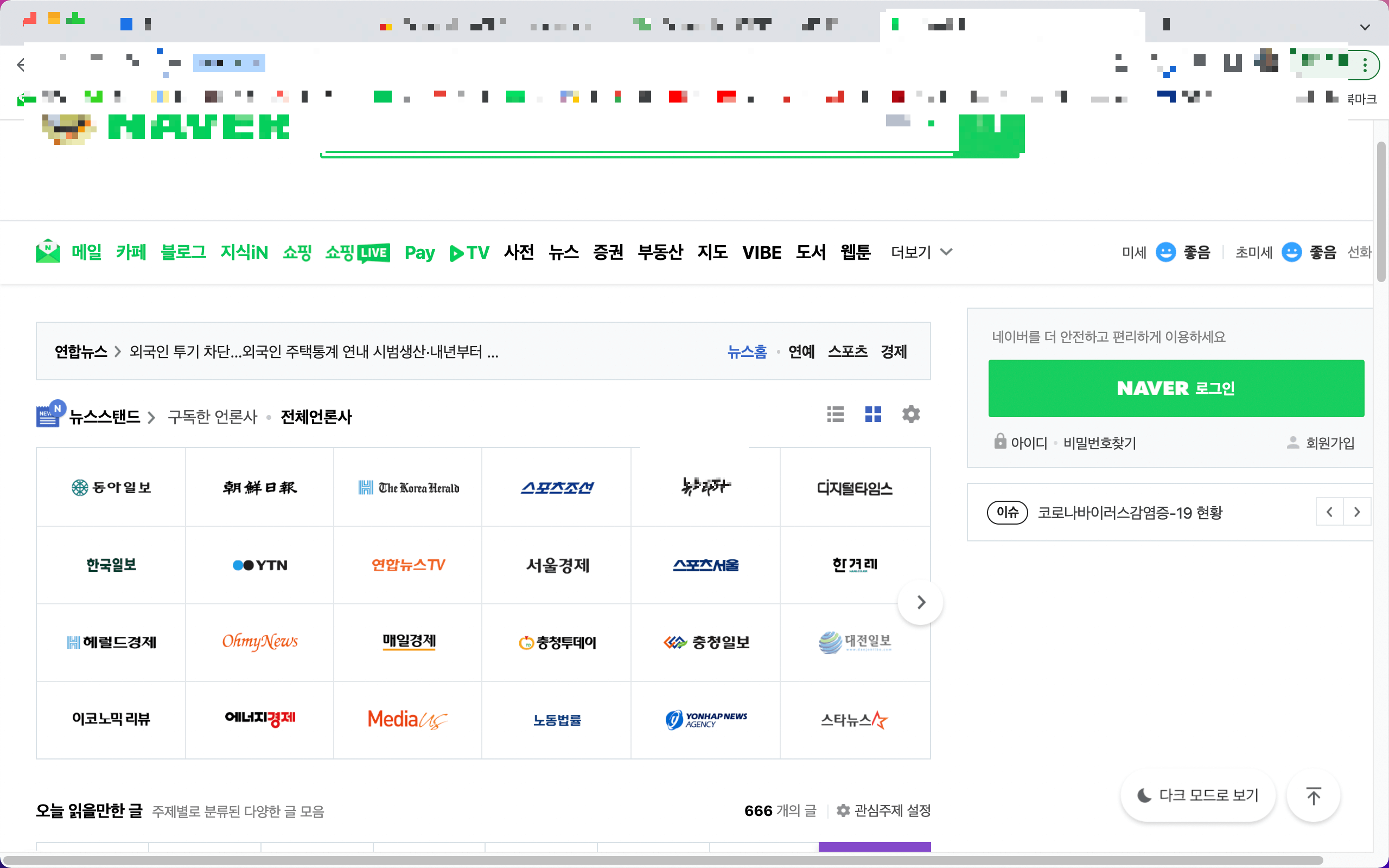The width and height of the screenshot is (1389, 868).
Task: Open the YTN publisher tile
Action: pyautogui.click(x=259, y=565)
